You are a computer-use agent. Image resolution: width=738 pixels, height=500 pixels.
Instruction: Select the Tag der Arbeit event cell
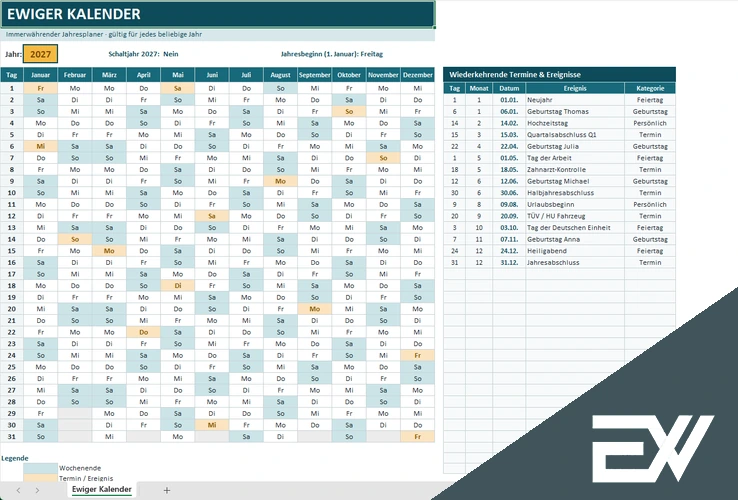click(x=575, y=158)
